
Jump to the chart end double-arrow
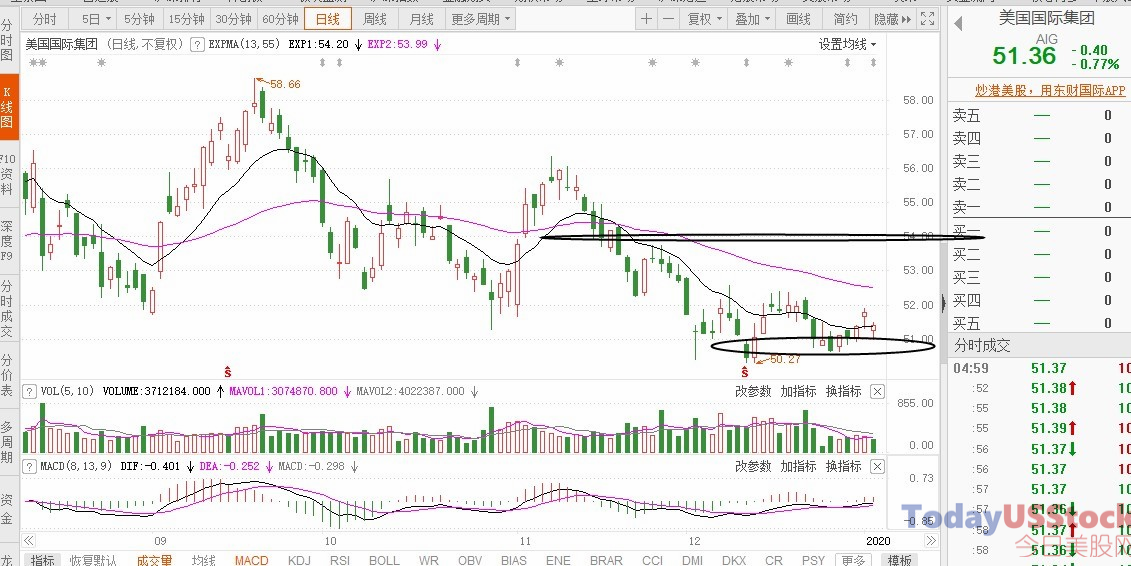(x=931, y=541)
